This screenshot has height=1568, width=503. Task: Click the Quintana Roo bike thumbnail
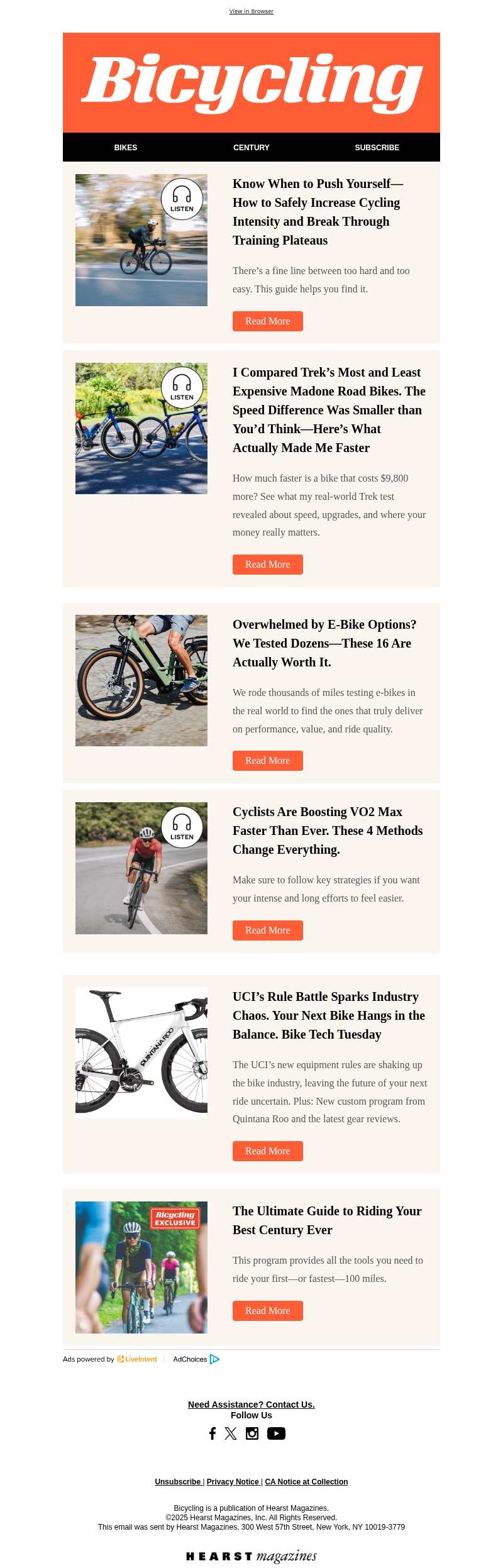click(141, 1052)
